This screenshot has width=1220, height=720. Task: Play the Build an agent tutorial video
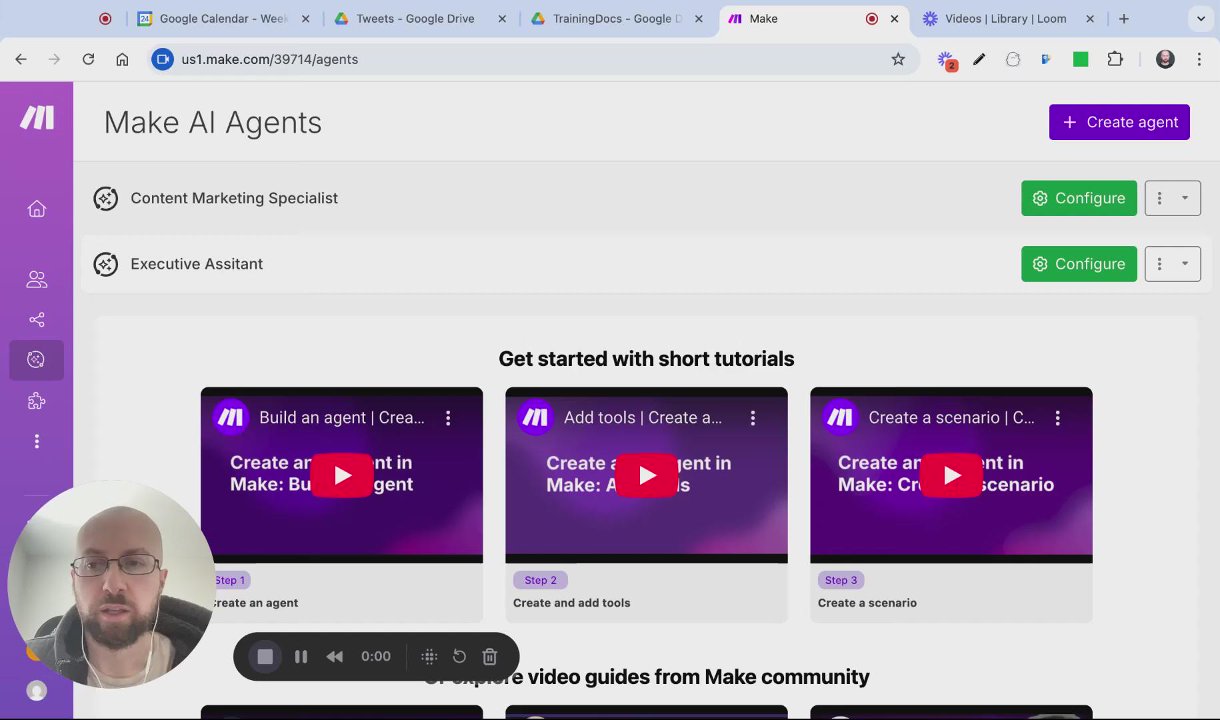[x=342, y=475]
